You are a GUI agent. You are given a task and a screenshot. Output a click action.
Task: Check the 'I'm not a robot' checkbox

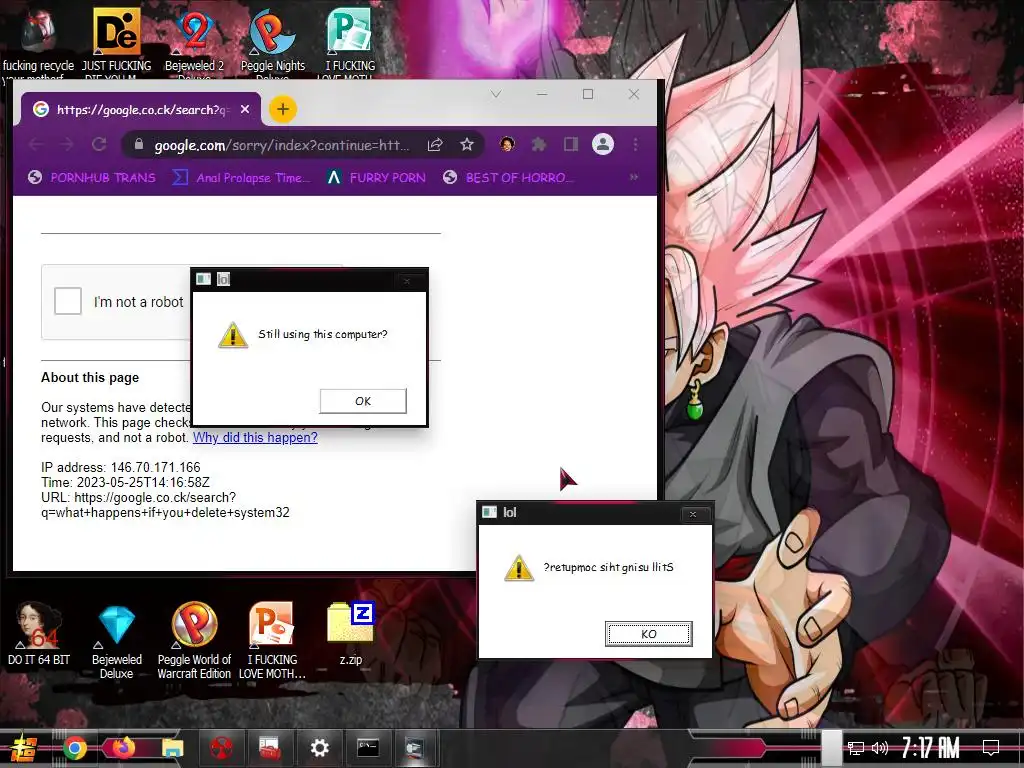(68, 301)
